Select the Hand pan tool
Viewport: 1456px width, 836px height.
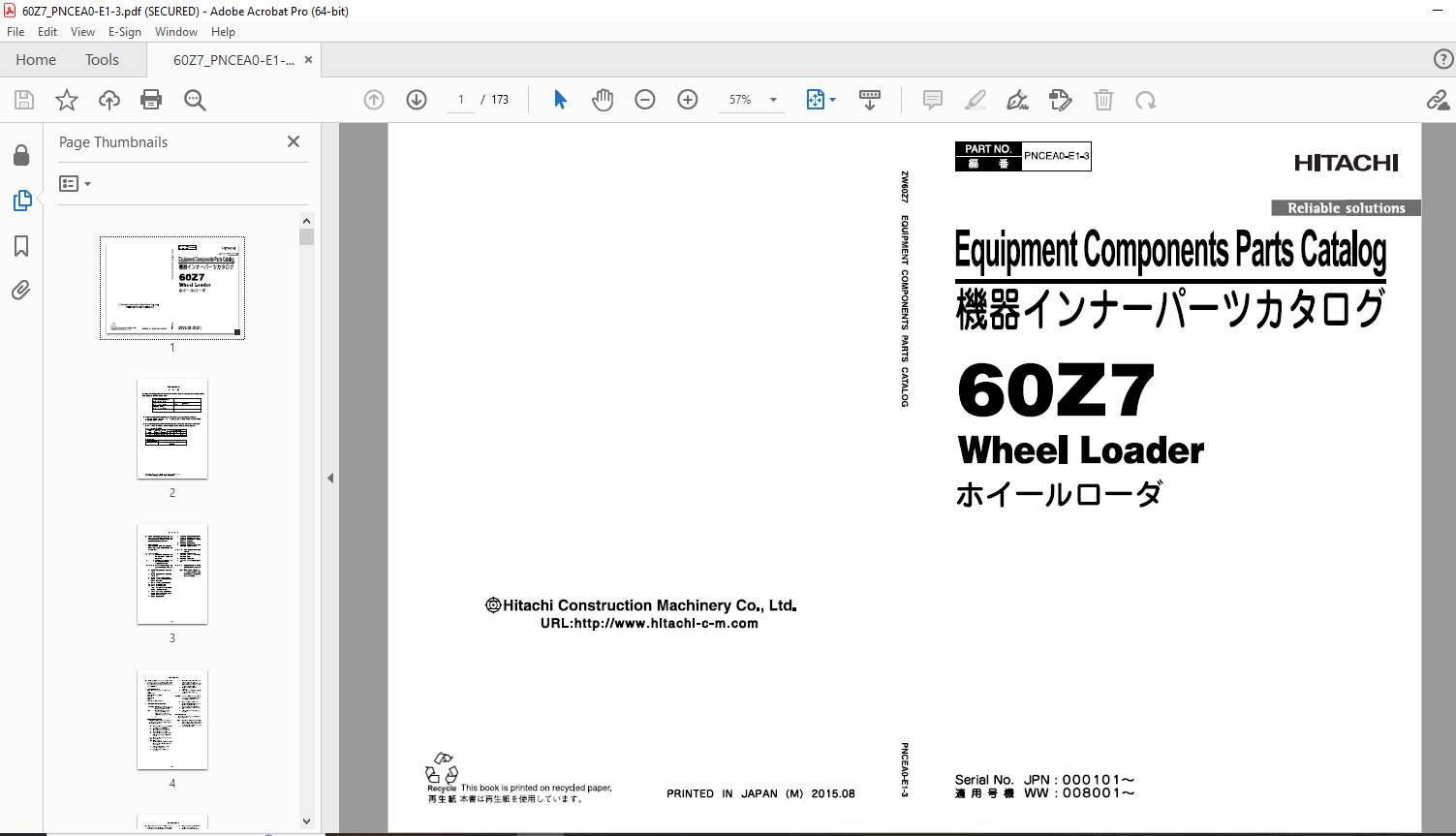(x=603, y=100)
